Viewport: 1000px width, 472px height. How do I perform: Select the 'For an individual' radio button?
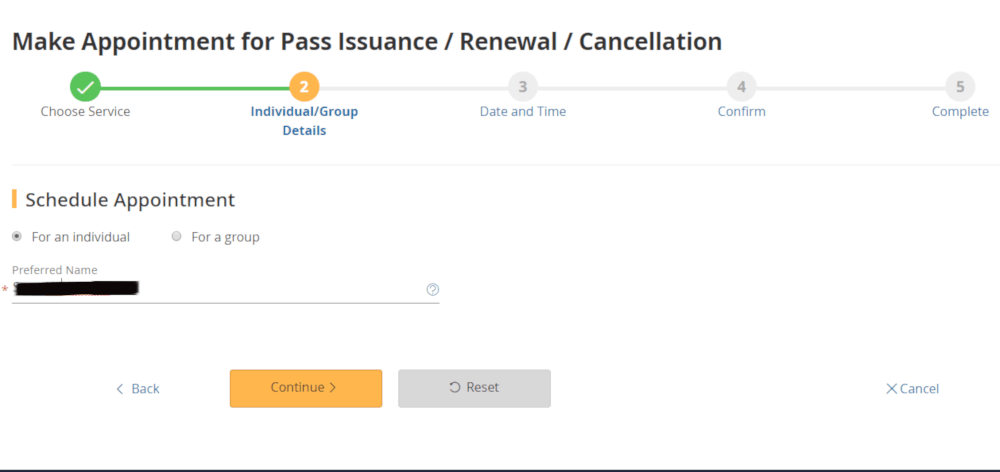[x=17, y=237]
